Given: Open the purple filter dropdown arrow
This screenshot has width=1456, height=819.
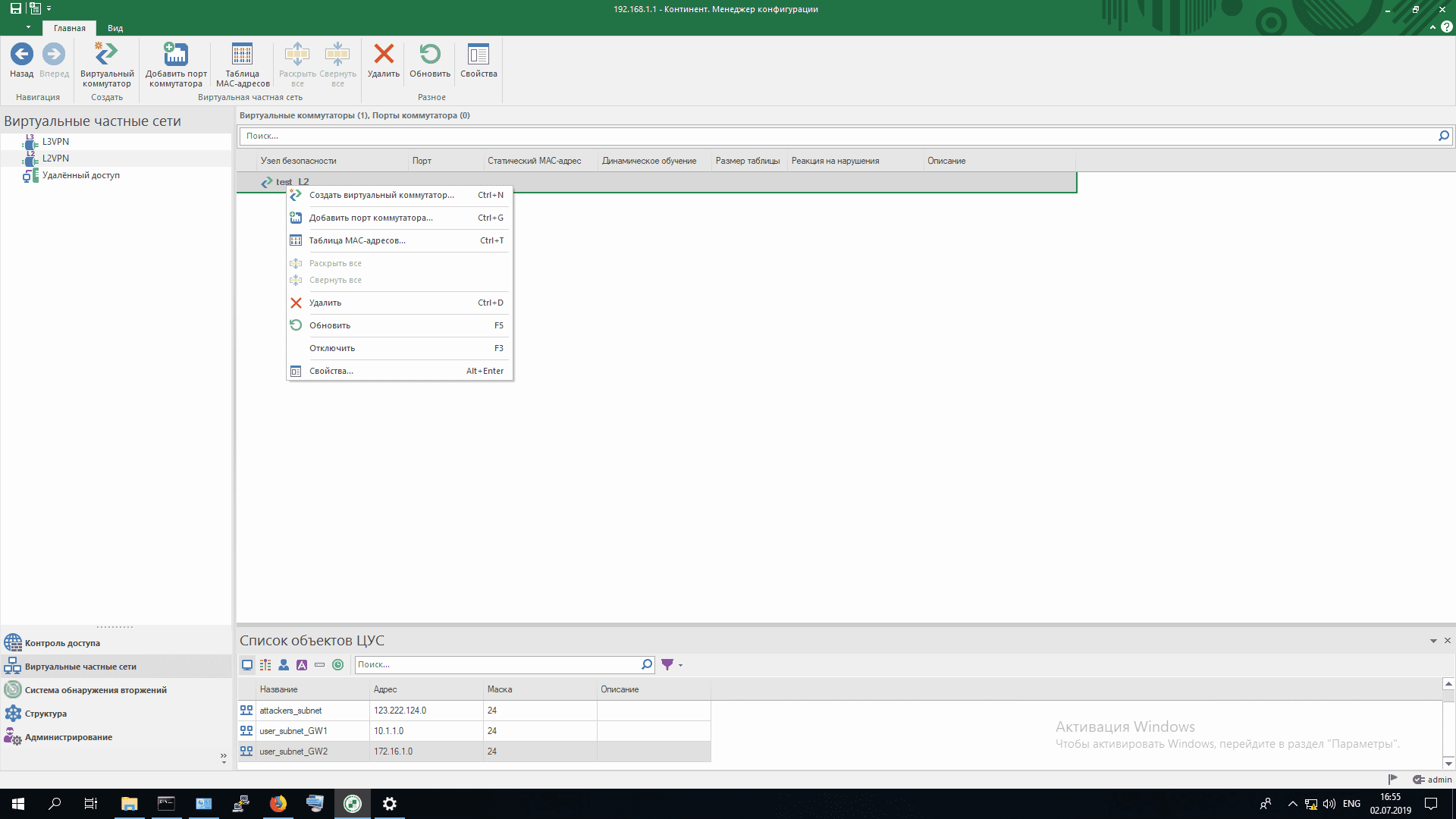Looking at the screenshot, I should 681,666.
